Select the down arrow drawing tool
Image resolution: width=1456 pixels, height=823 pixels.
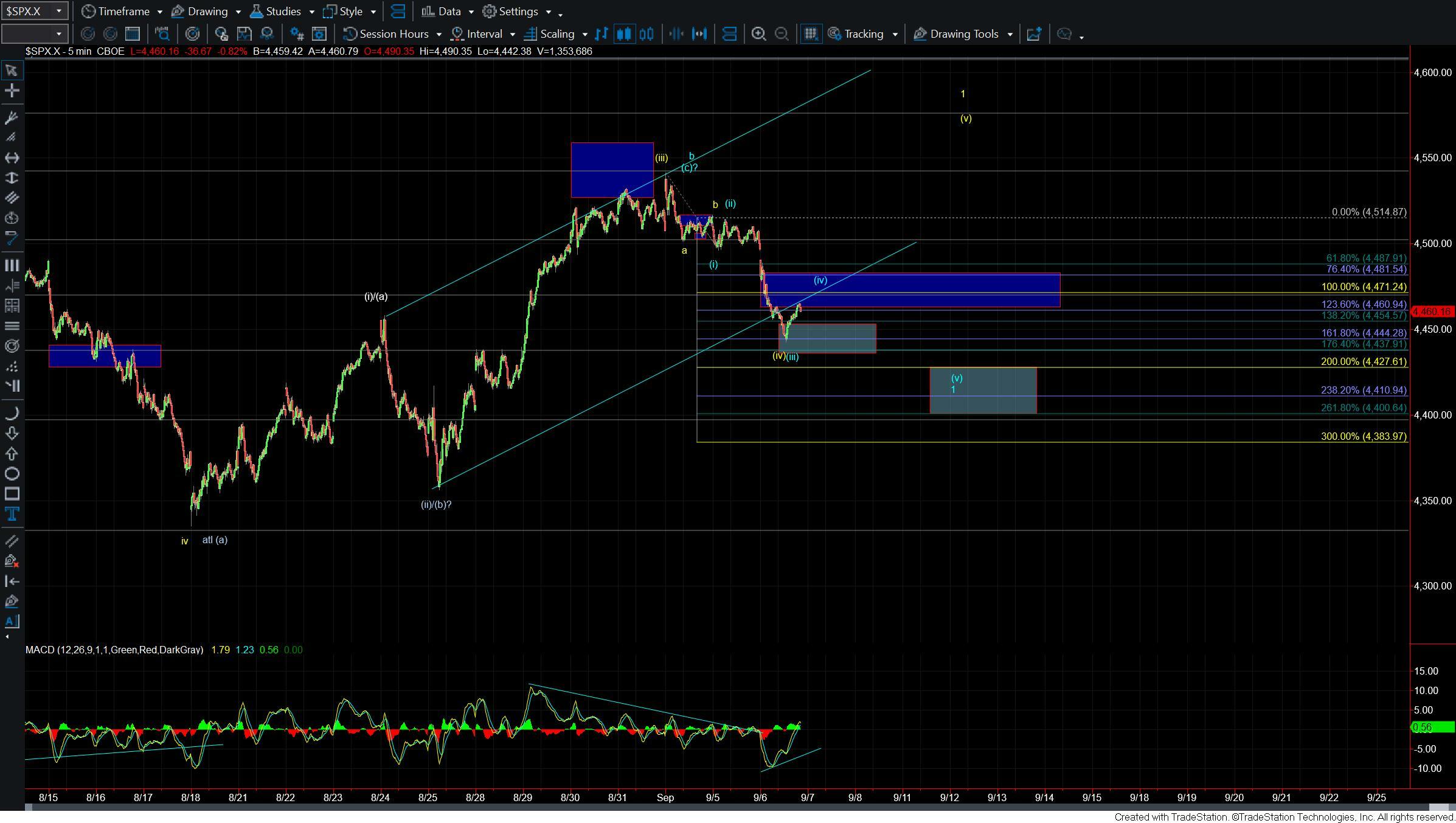click(x=12, y=434)
